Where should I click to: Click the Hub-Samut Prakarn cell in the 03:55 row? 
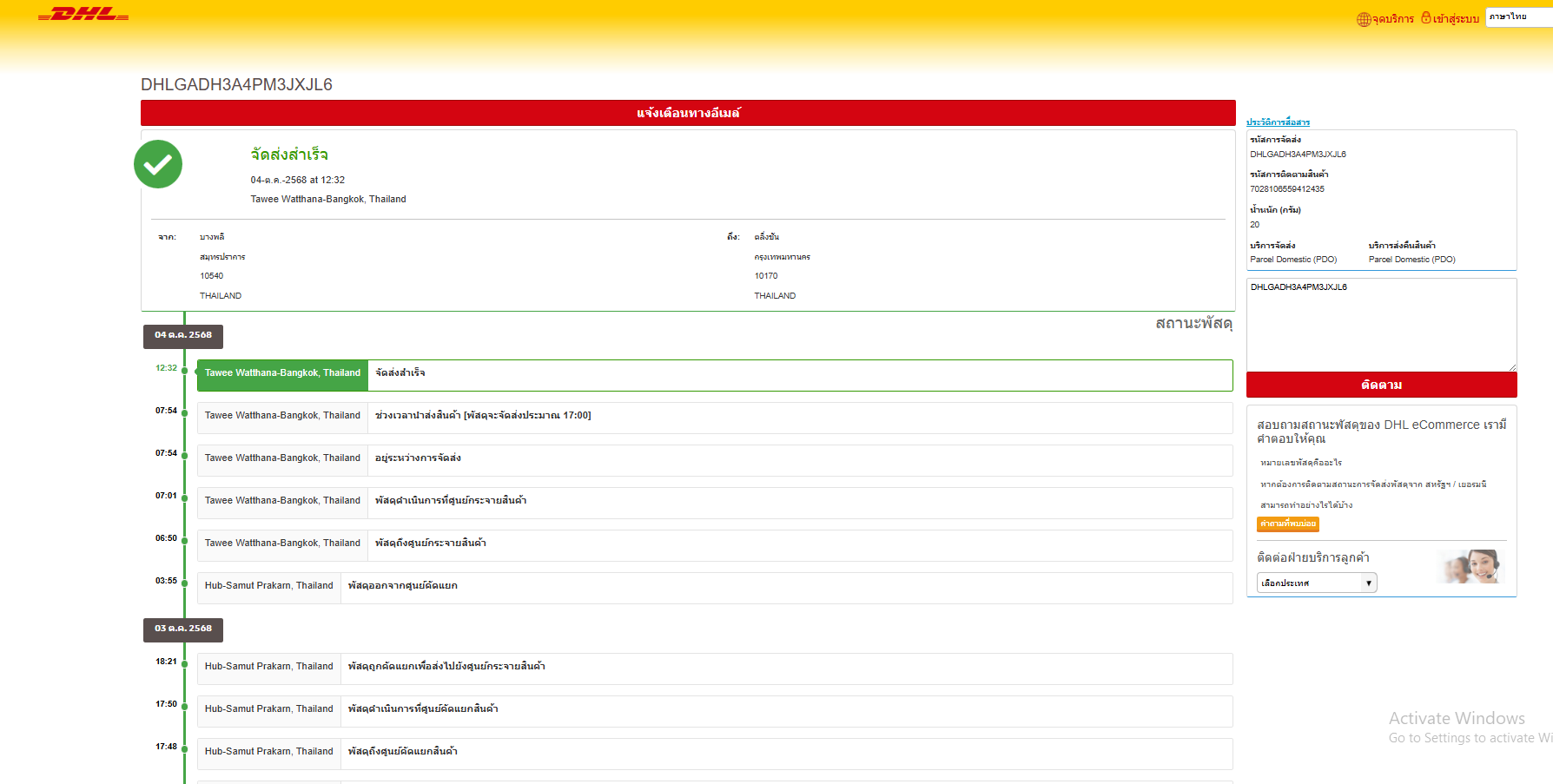269,588
